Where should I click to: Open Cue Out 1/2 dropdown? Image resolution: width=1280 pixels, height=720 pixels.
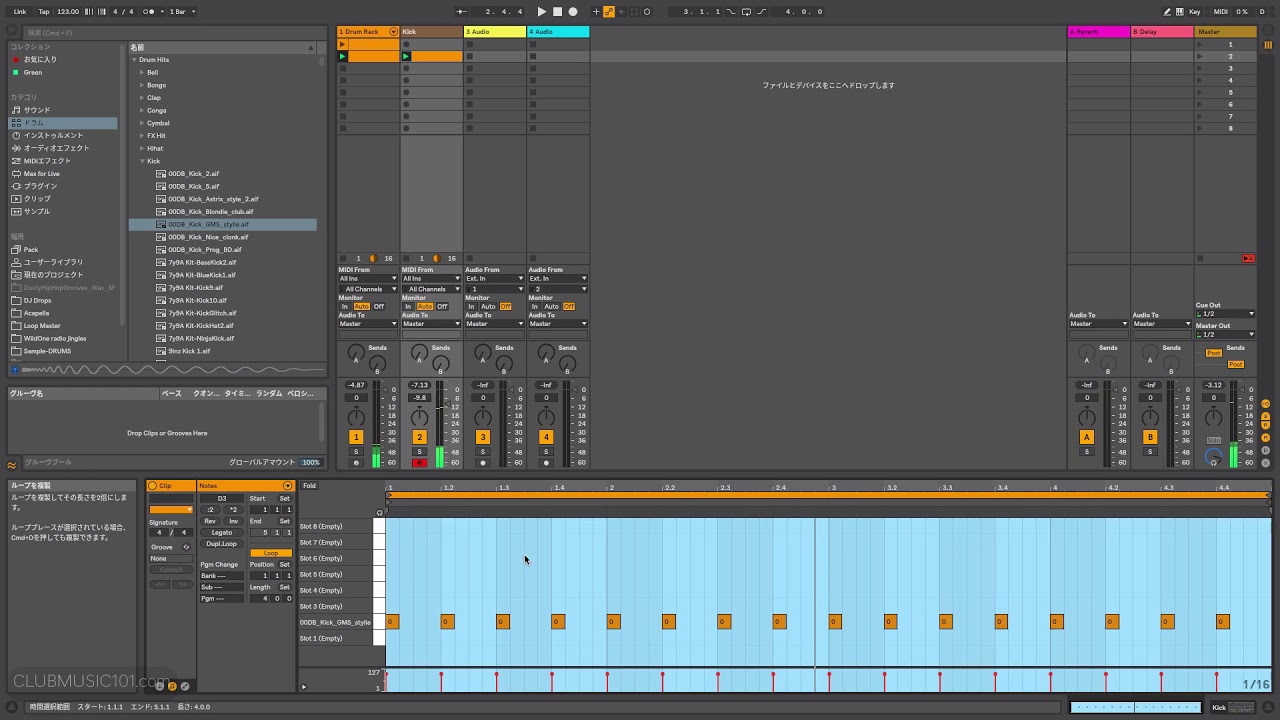click(x=1225, y=314)
